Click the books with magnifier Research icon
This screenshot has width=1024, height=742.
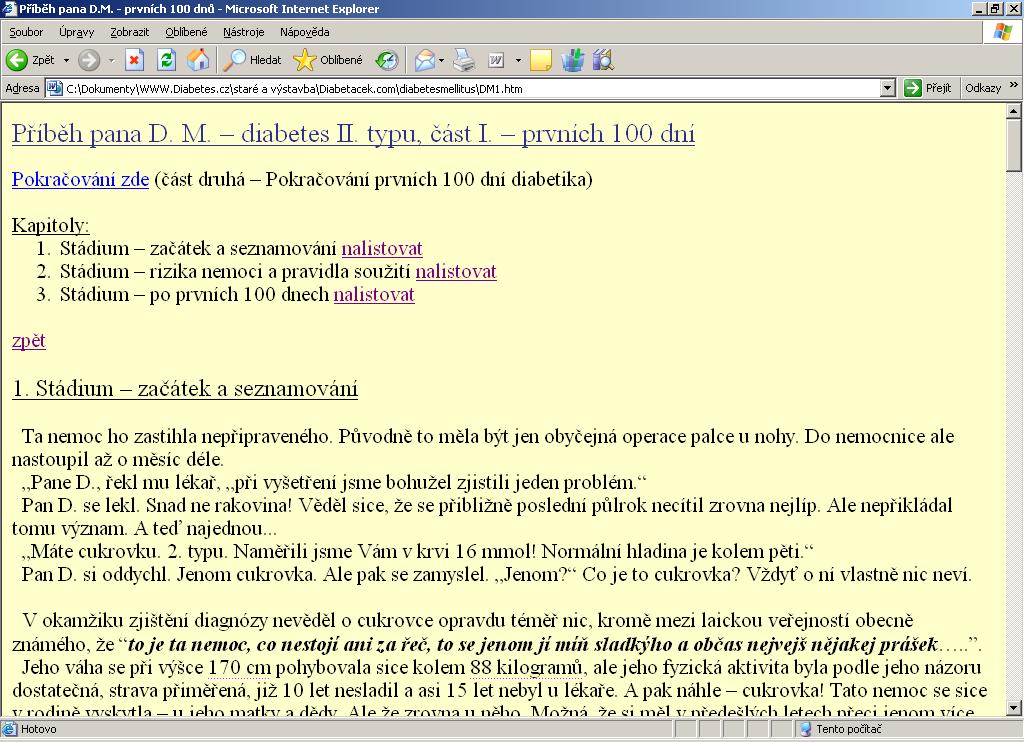[603, 60]
